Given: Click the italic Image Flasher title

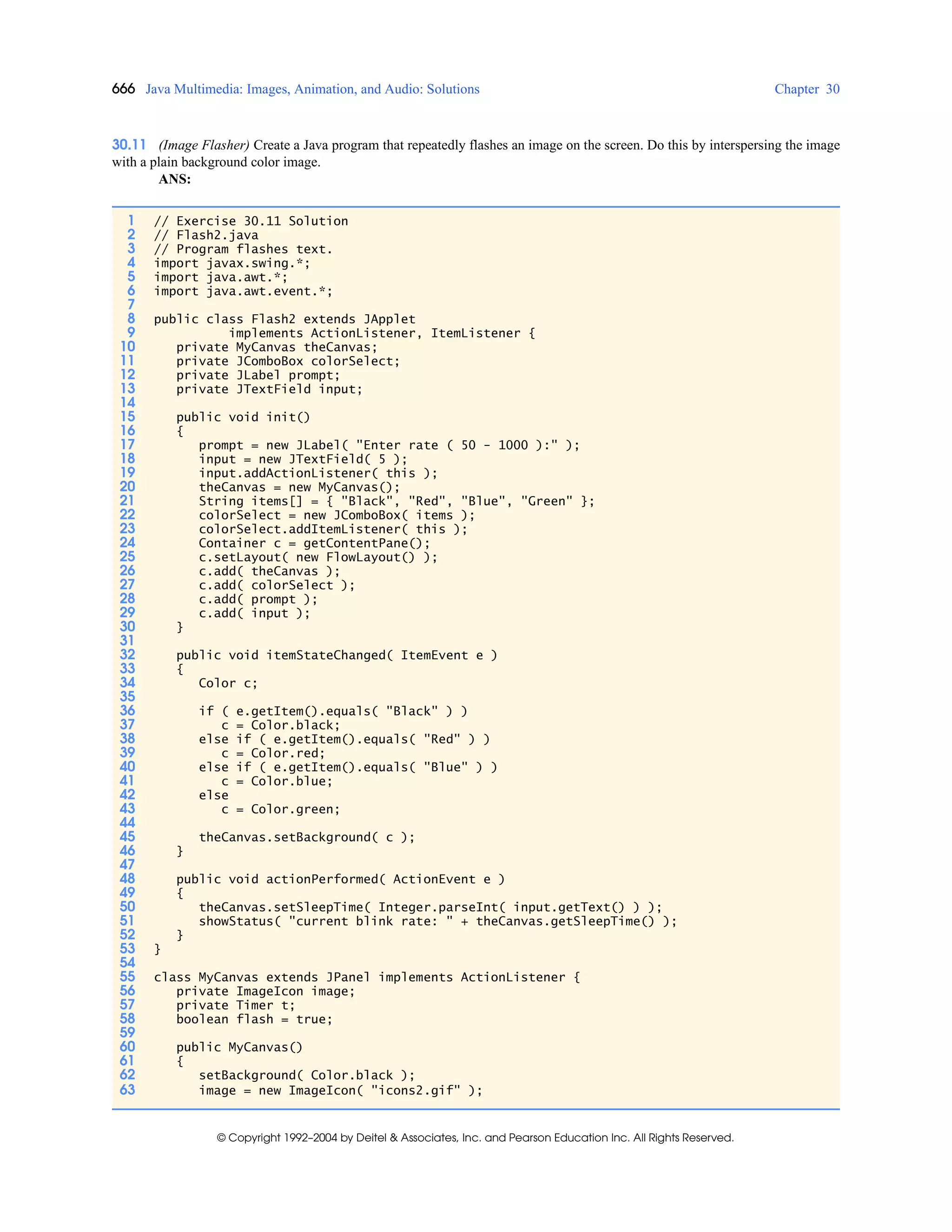Looking at the screenshot, I should pos(204,146).
